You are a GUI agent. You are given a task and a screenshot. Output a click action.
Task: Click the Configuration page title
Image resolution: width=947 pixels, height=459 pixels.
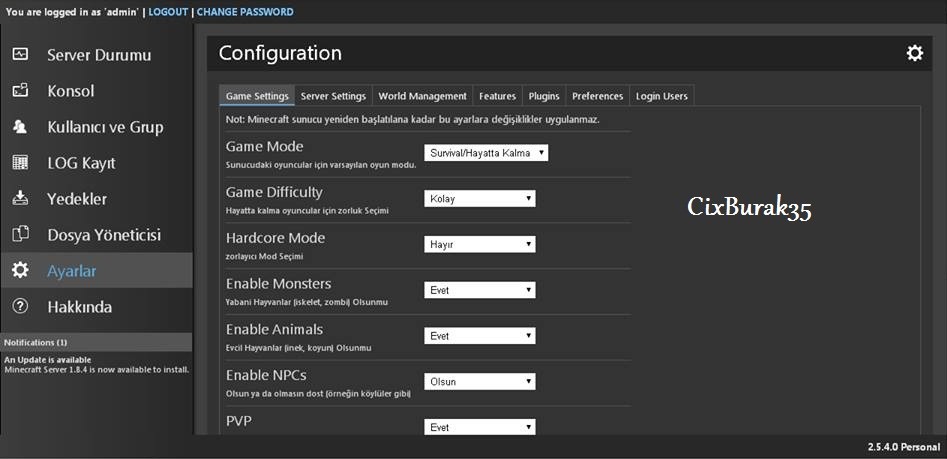click(x=280, y=53)
